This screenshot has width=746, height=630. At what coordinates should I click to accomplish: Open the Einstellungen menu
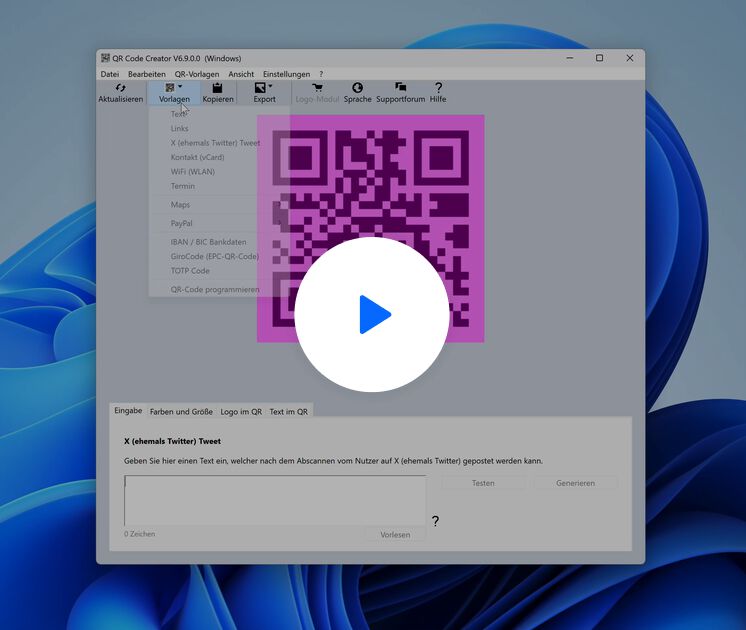pos(286,74)
